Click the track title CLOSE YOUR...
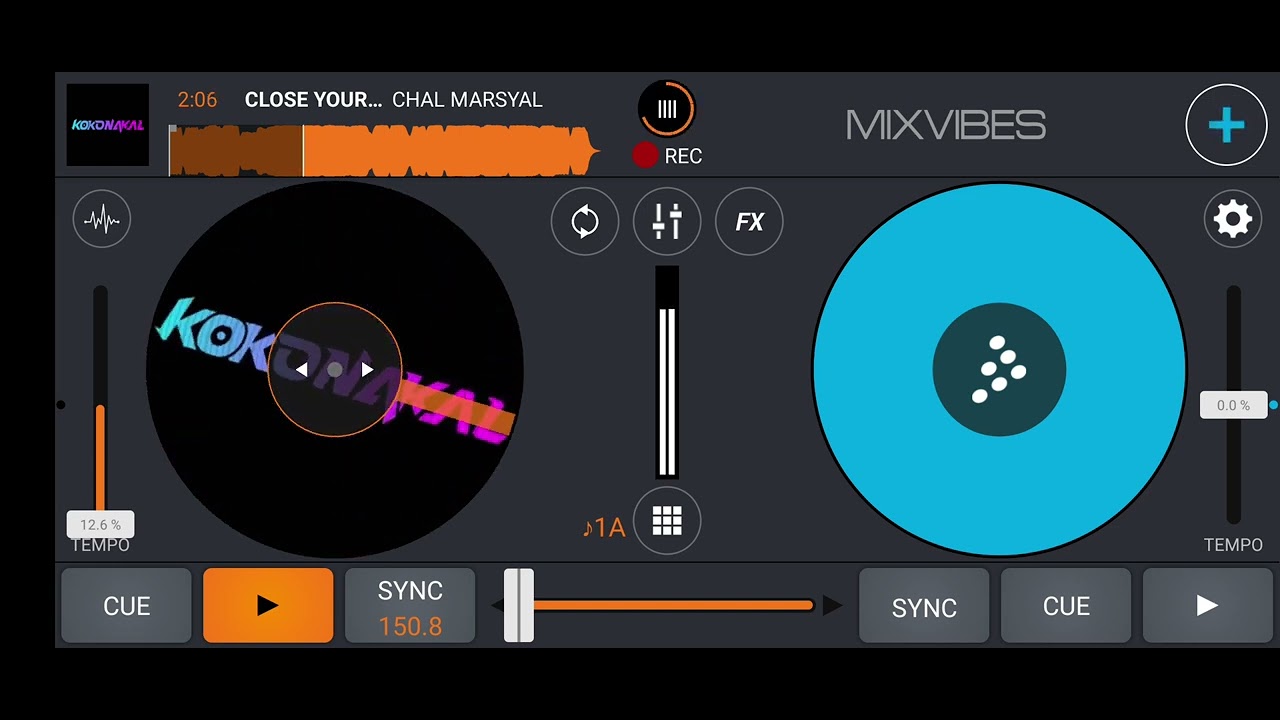 click(x=313, y=100)
